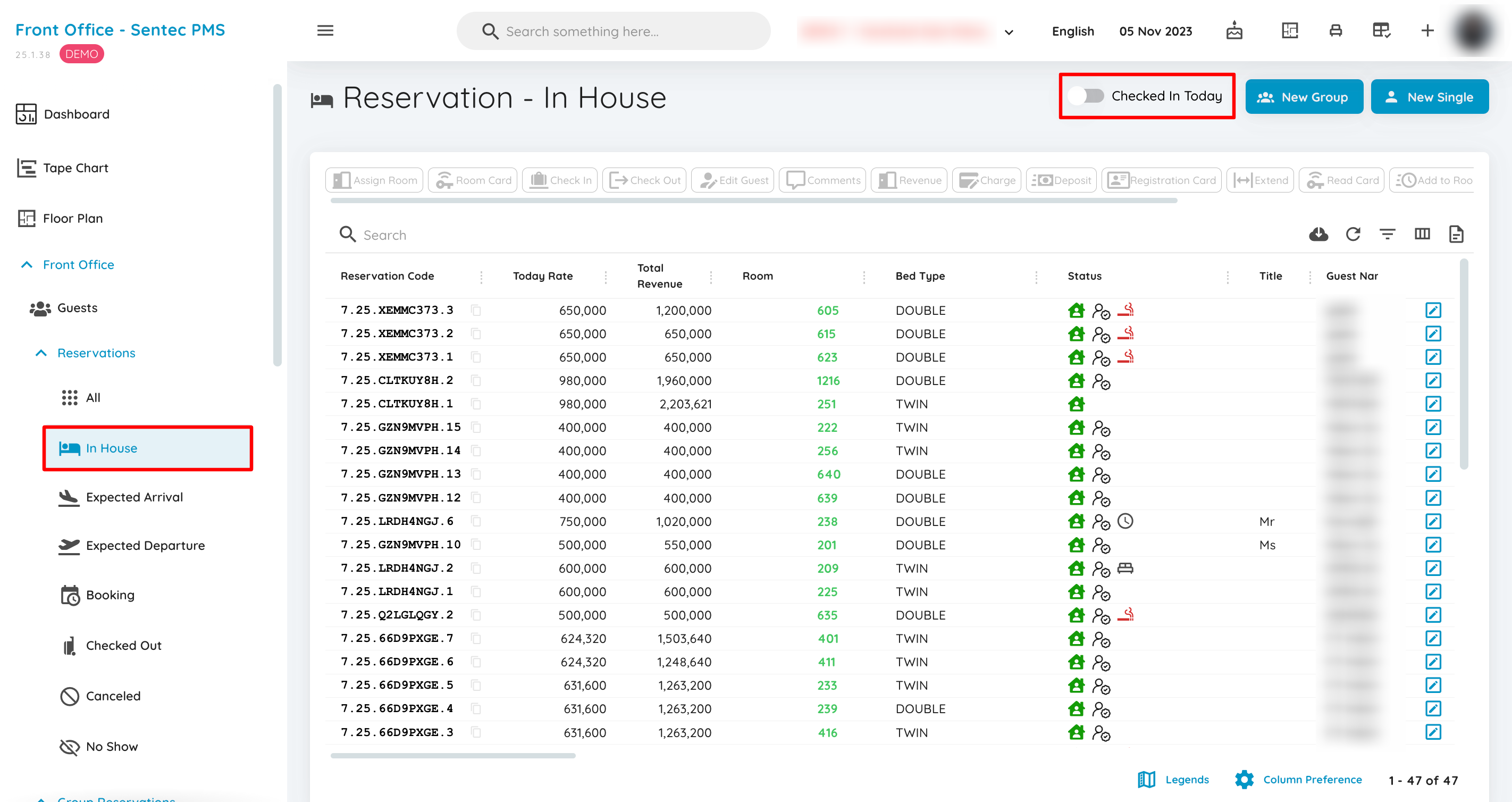Click the clock status icon in room 238 row
This screenshot has height=802, width=1512.
click(x=1124, y=521)
